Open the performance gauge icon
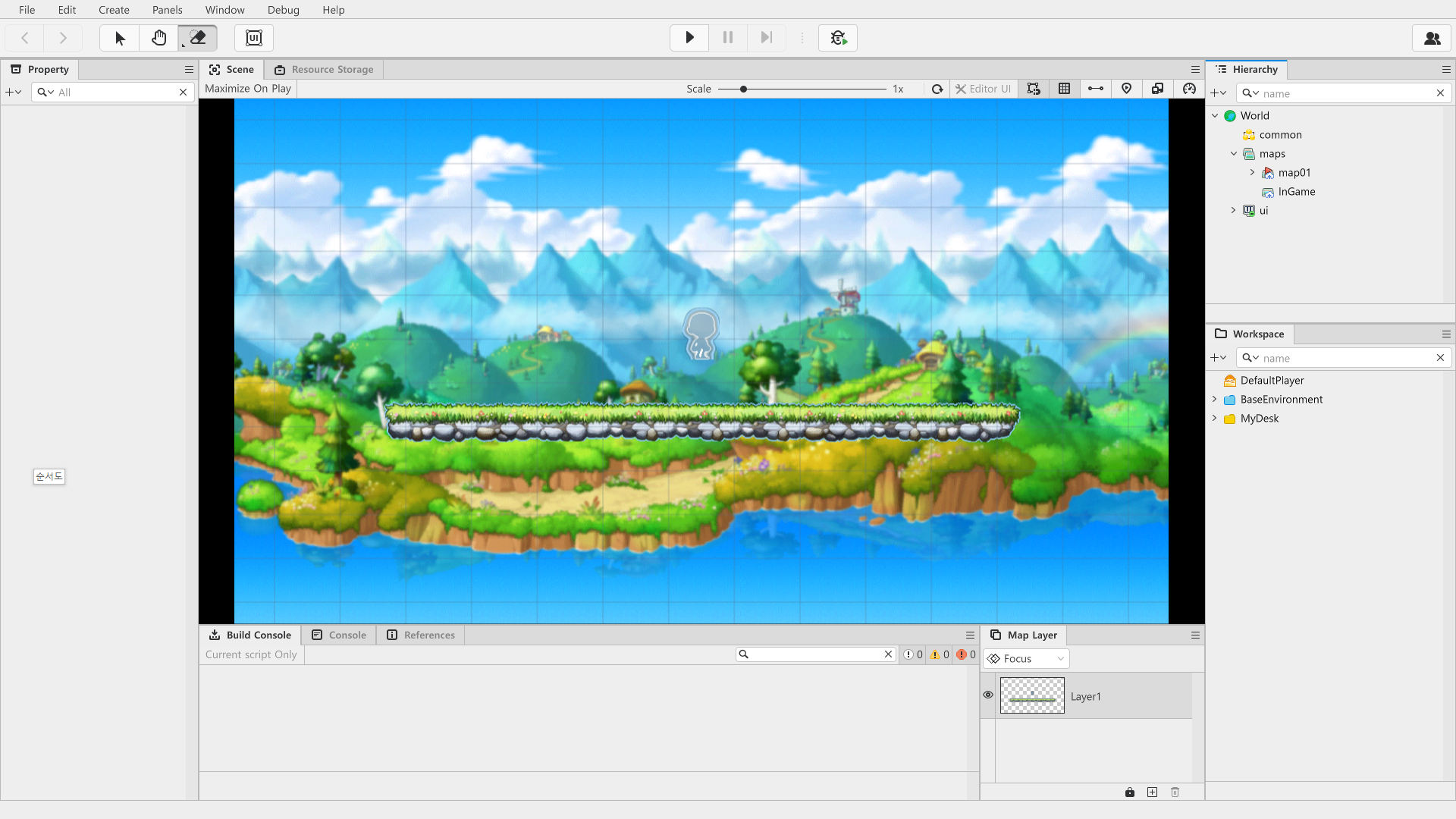1456x819 pixels. pyautogui.click(x=1189, y=89)
